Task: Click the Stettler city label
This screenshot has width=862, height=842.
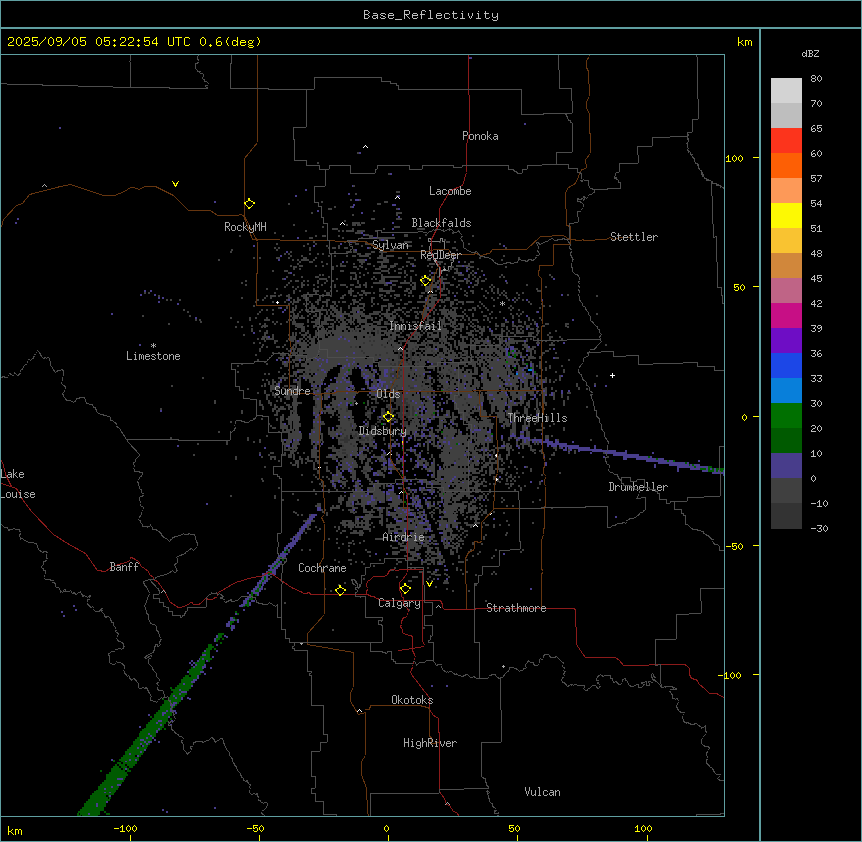Action: (x=634, y=237)
